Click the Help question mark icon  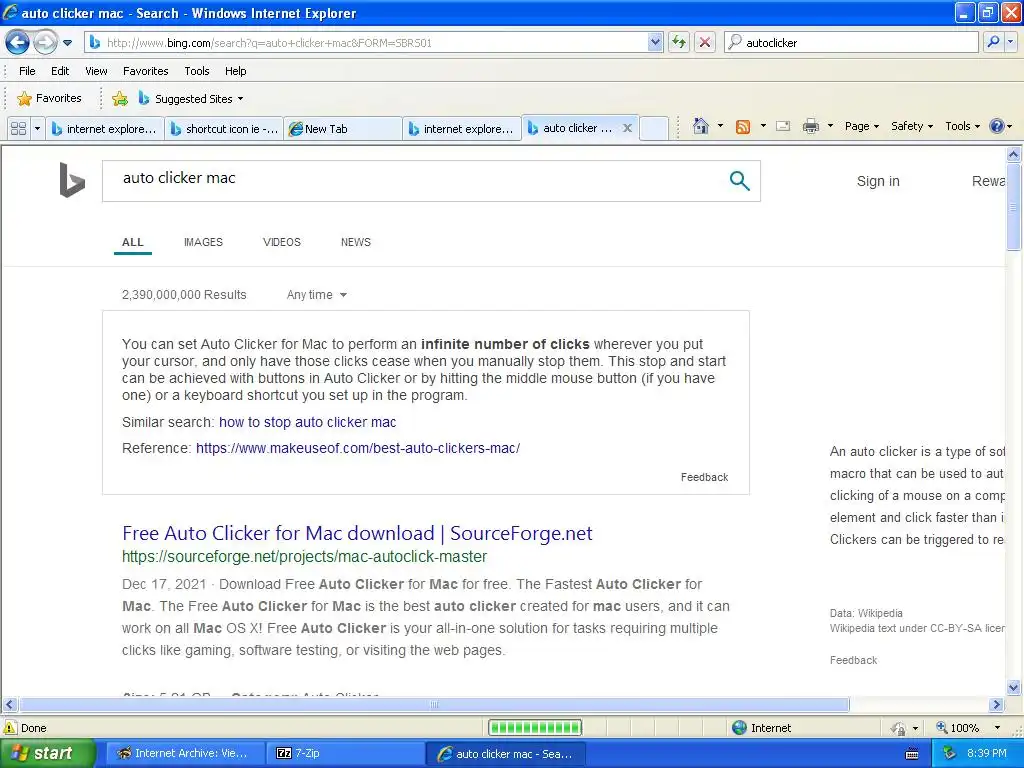click(997, 126)
